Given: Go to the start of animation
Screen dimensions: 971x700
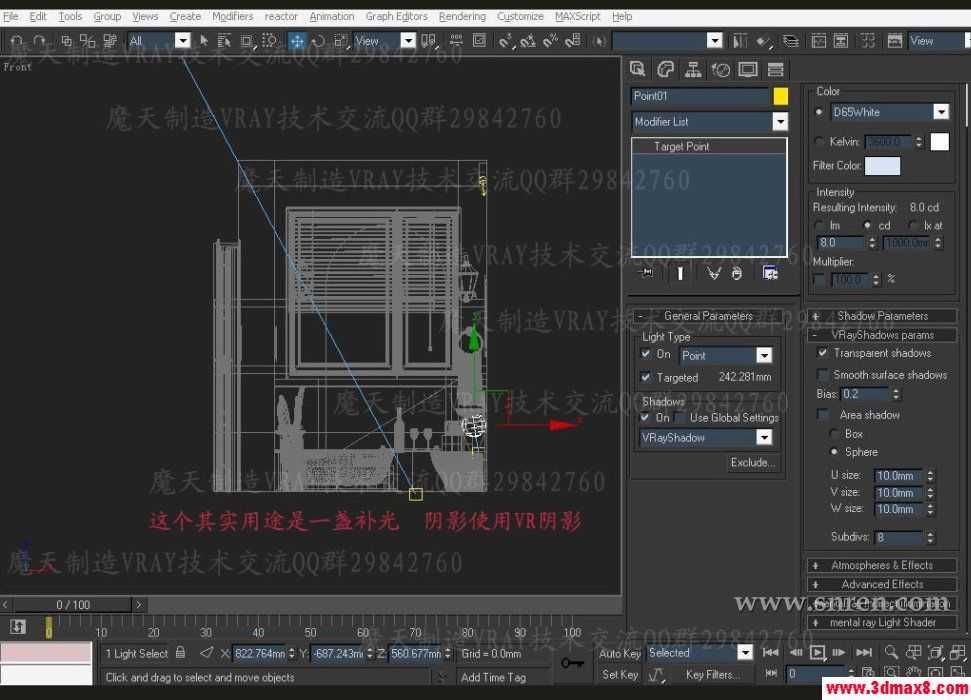Looking at the screenshot, I should pos(771,652).
